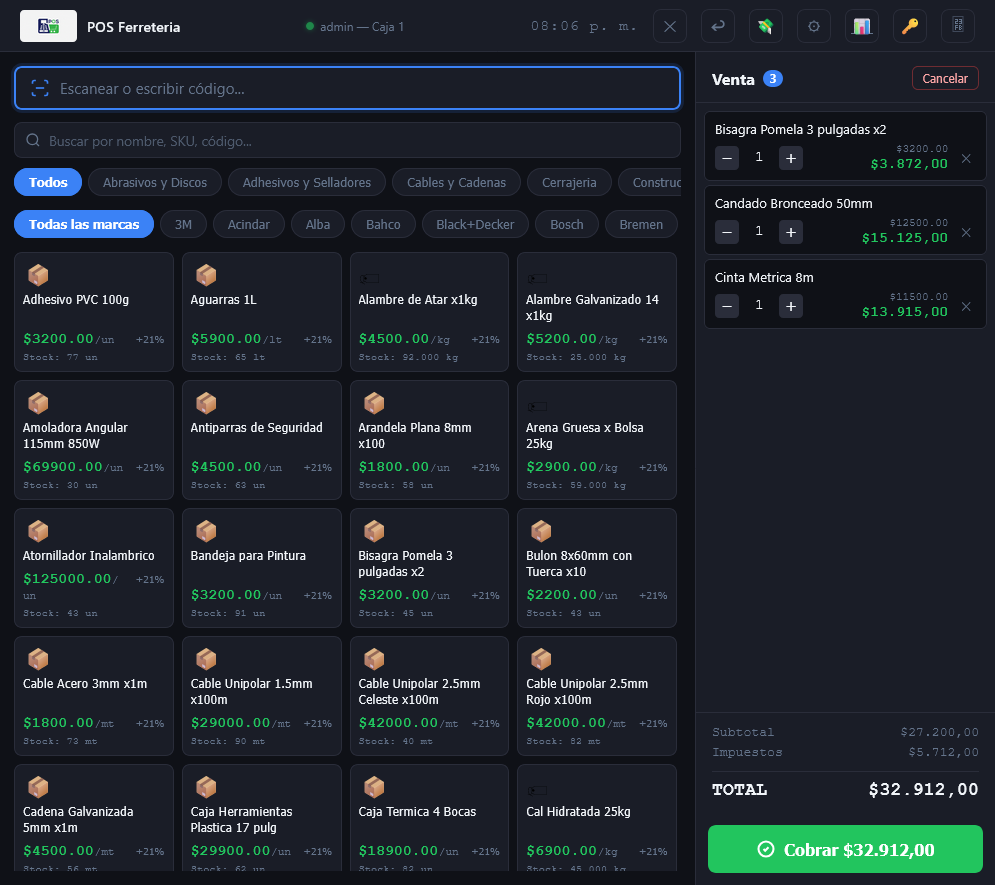Select the Bosch brand filter
This screenshot has height=885, width=995.
566,224
